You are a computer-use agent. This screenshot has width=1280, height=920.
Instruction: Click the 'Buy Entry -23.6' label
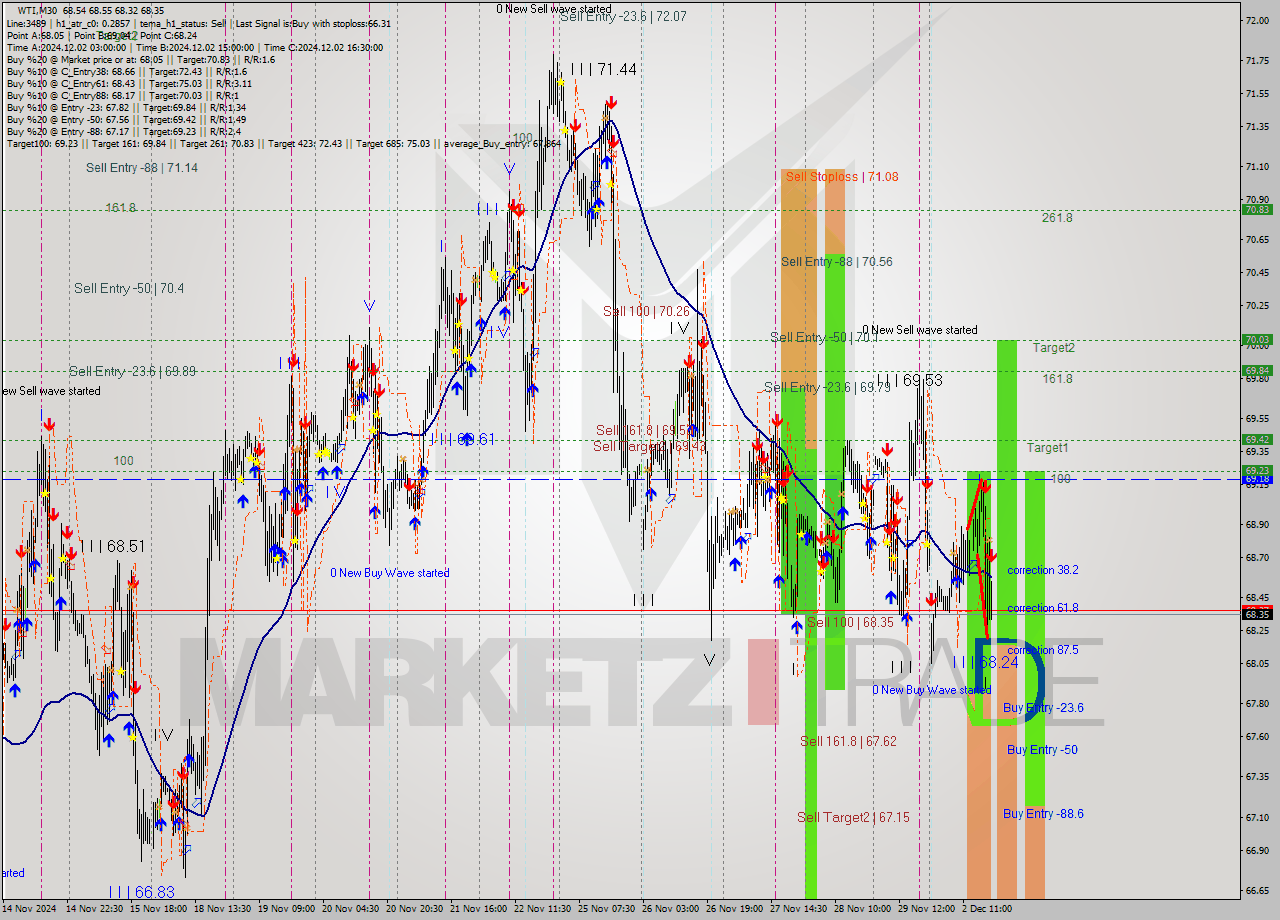(x=1043, y=708)
